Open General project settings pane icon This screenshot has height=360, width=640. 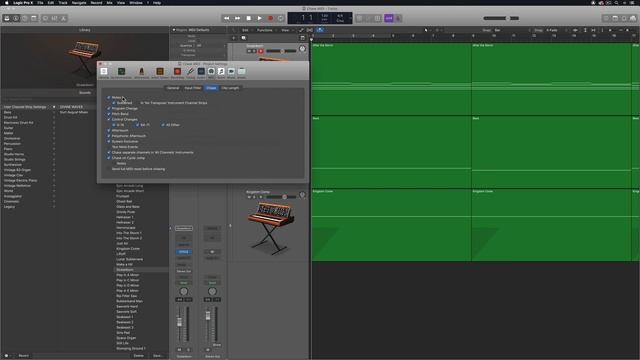click(x=104, y=73)
